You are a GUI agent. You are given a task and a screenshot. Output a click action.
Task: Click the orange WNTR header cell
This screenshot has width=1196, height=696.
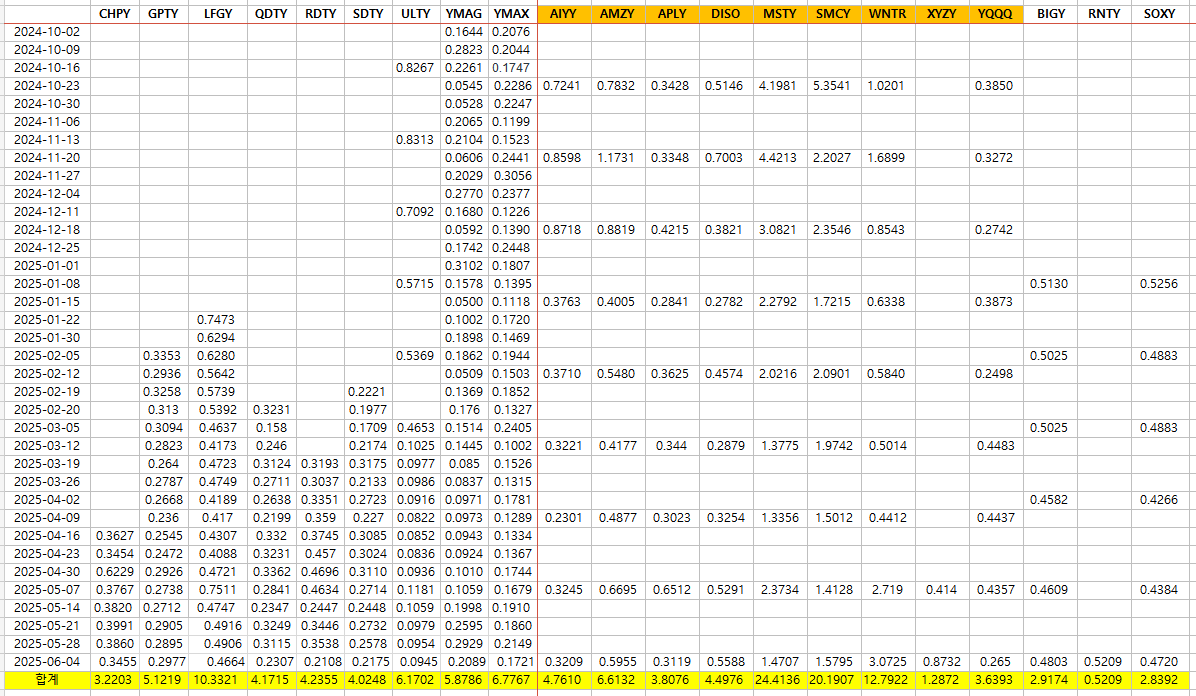point(888,14)
